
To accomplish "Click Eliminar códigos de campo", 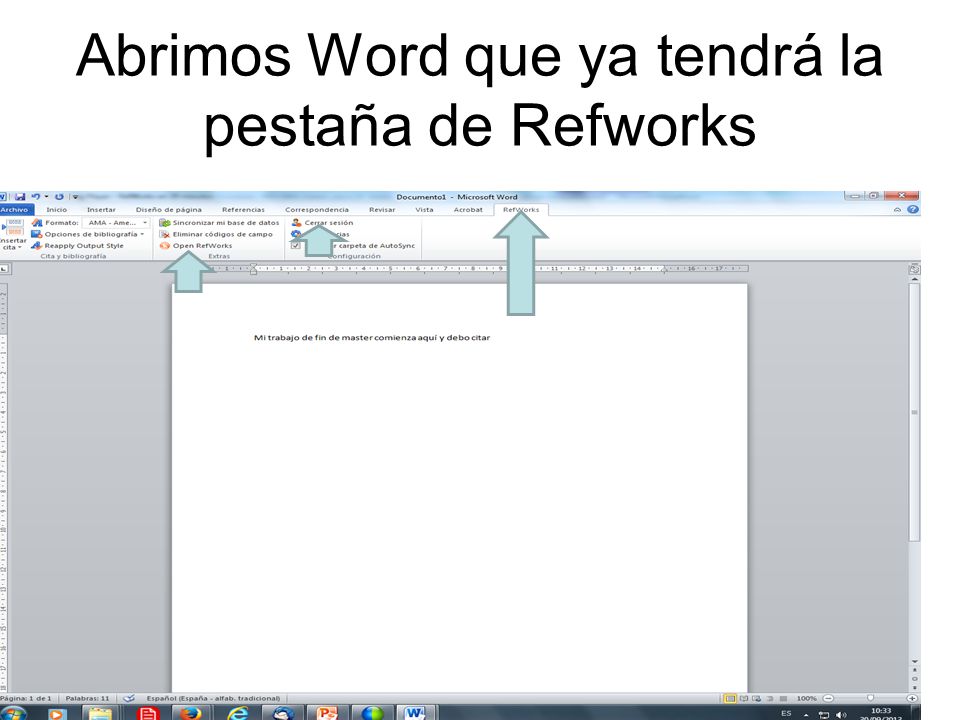I will pos(222,234).
